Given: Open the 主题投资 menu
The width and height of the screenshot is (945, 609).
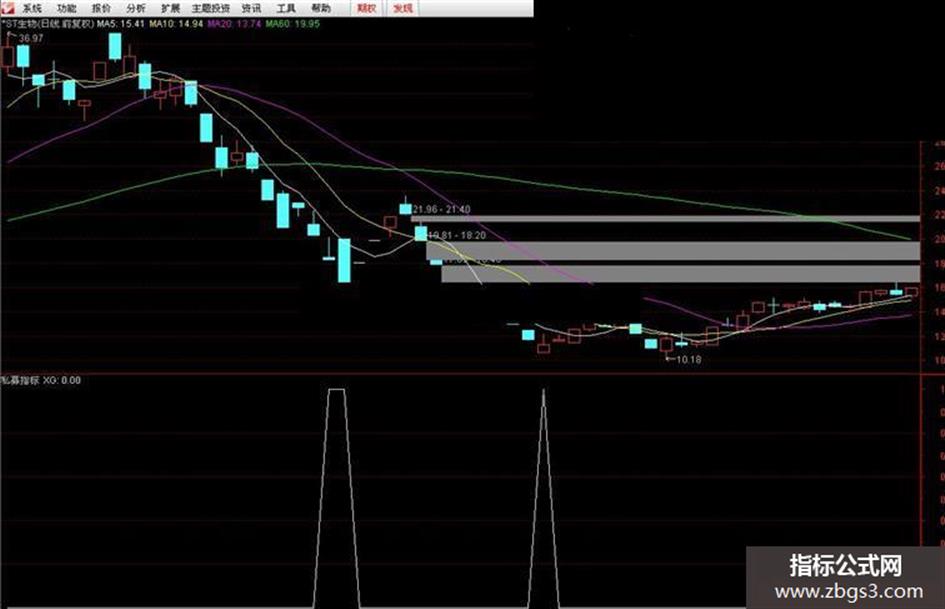Looking at the screenshot, I should (x=211, y=8).
